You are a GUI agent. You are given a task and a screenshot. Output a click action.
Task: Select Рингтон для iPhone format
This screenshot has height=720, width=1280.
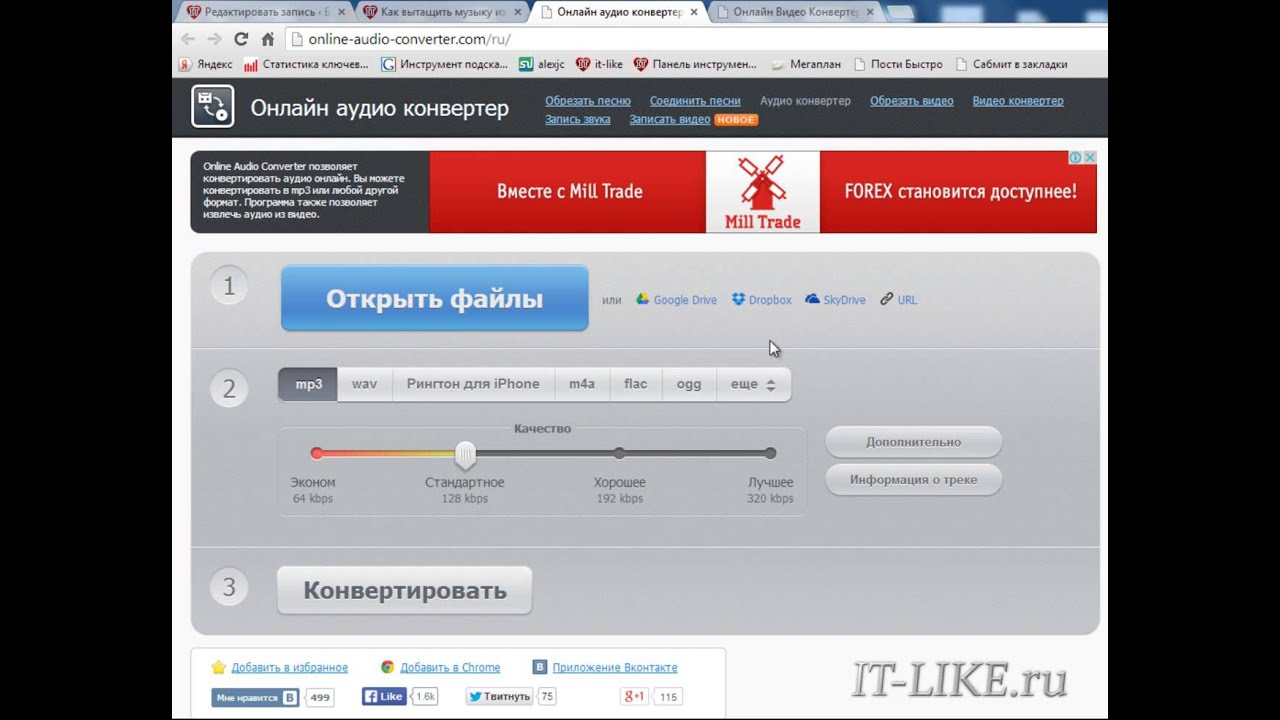click(473, 384)
